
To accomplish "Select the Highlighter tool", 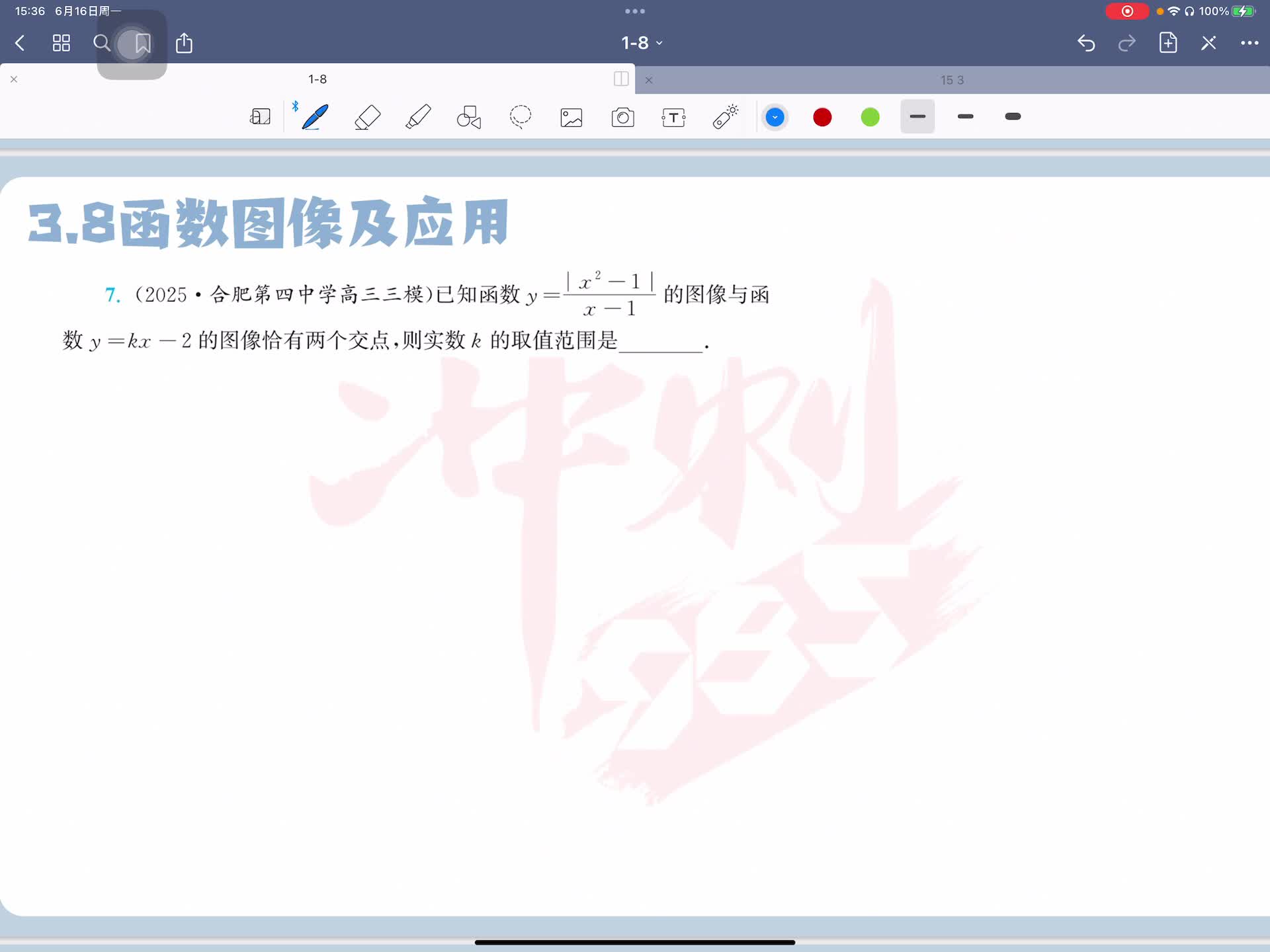I will pos(418,117).
